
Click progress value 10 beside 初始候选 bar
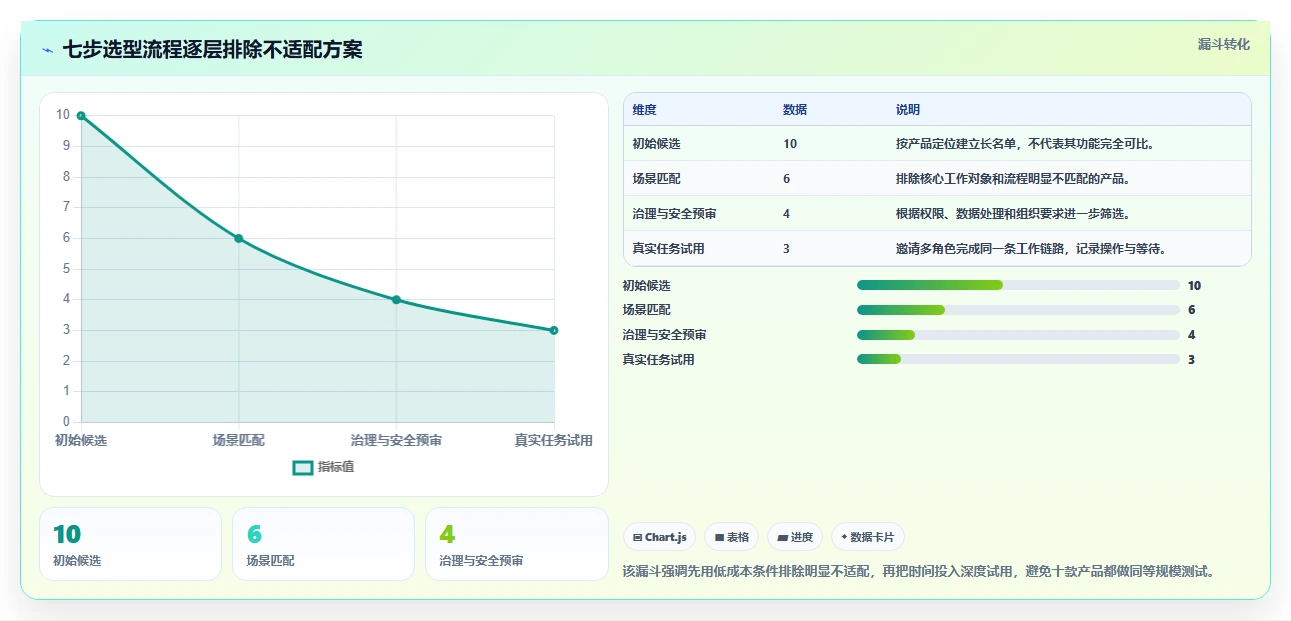tap(1194, 286)
